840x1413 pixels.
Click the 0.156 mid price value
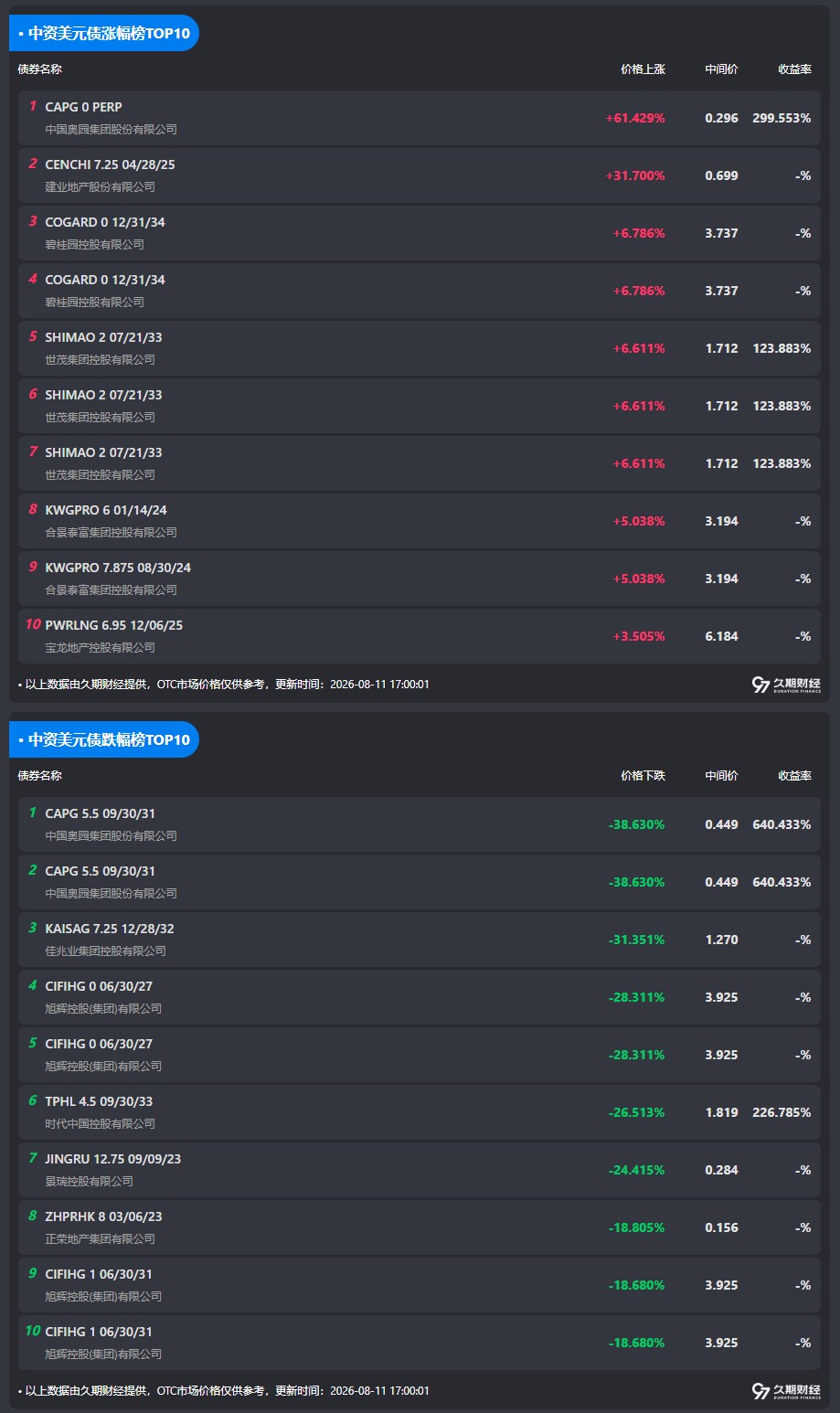pos(721,1227)
